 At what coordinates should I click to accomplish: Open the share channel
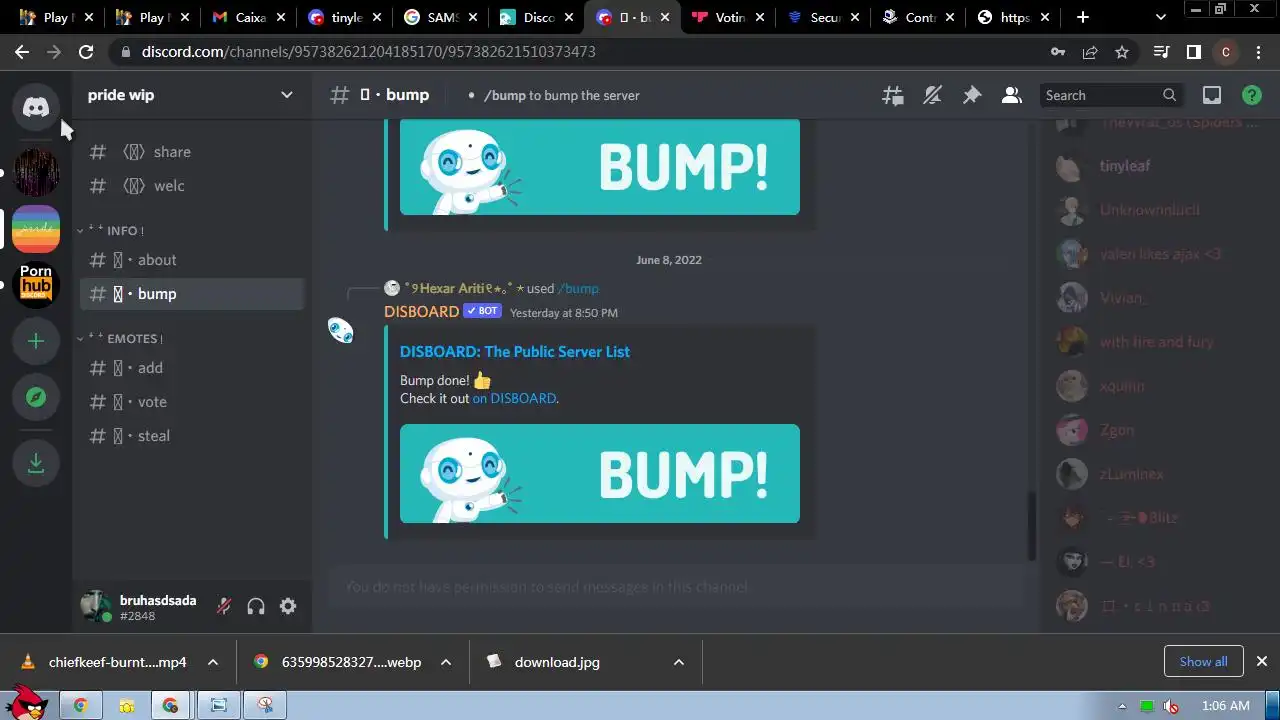click(192, 152)
